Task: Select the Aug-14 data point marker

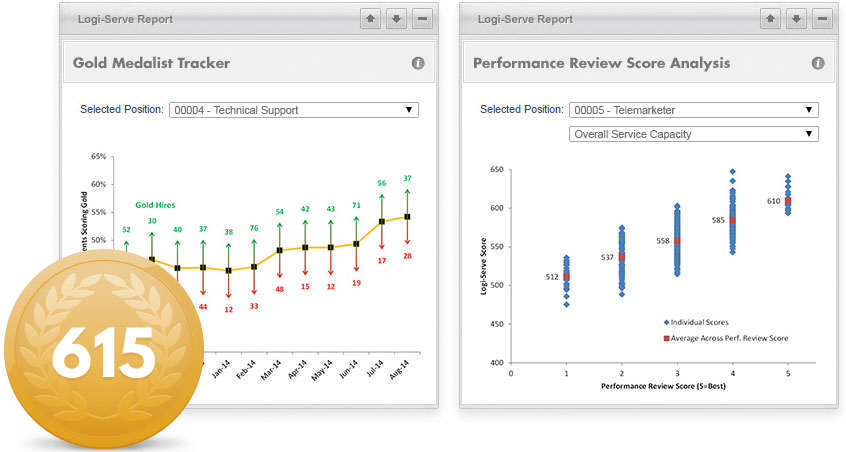Action: click(407, 217)
